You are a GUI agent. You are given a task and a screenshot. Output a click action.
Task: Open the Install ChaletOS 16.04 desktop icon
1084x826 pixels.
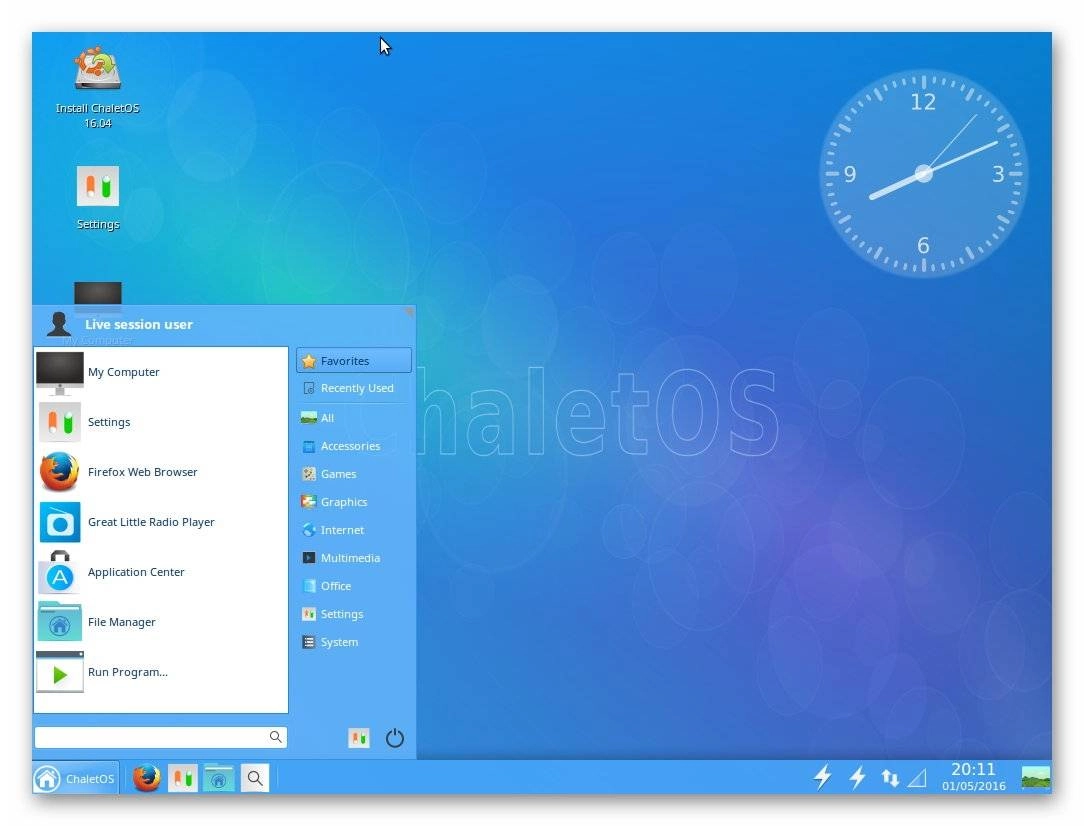point(97,87)
